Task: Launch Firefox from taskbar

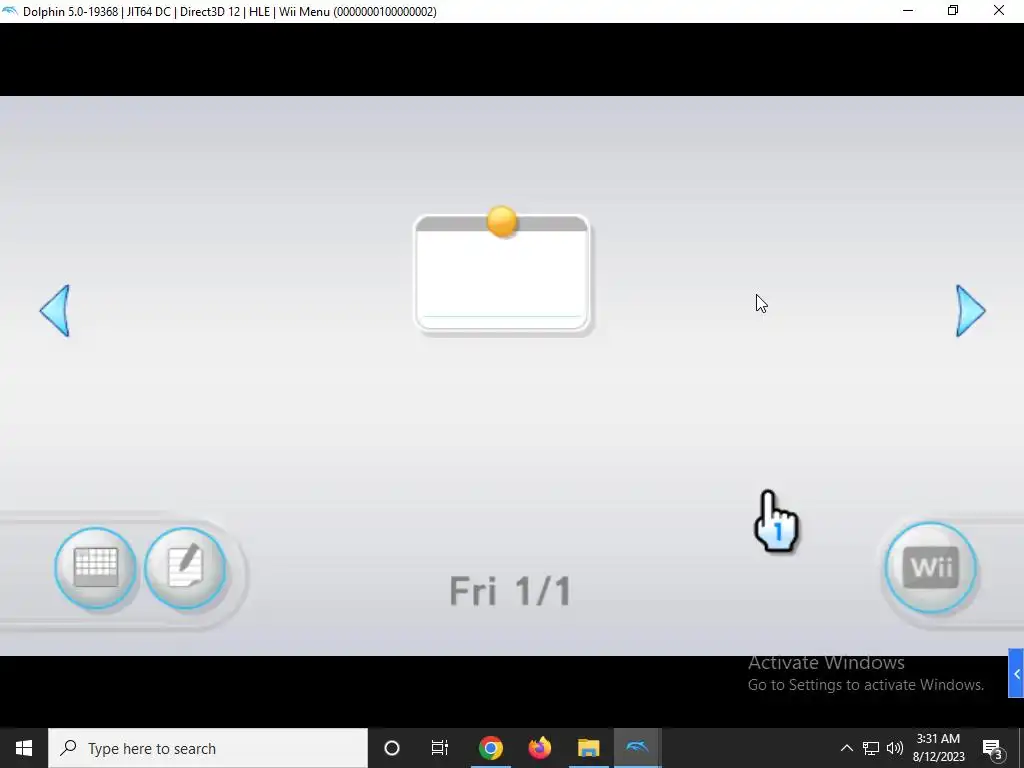Action: point(539,748)
